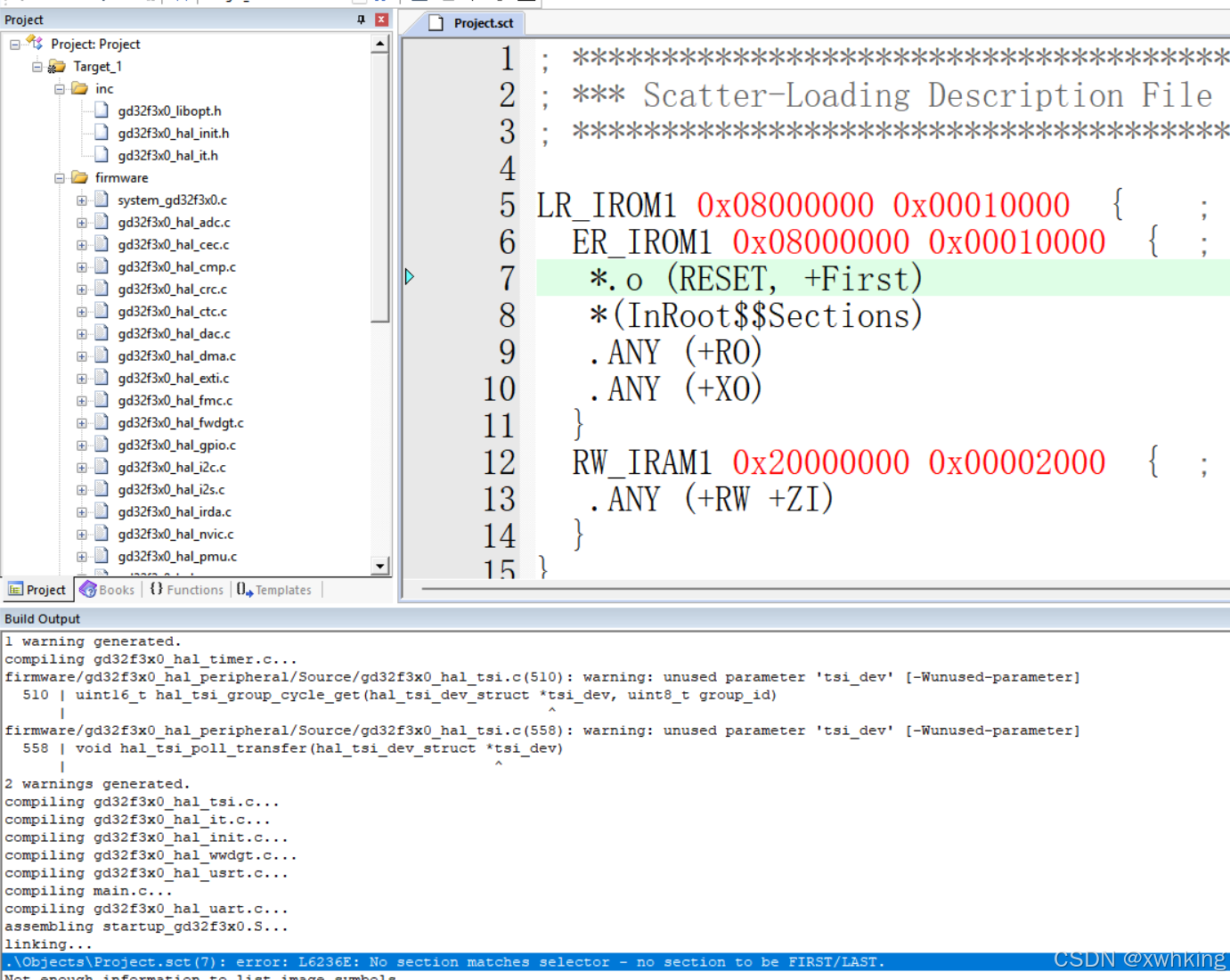Select gd32f3x0_hal_it.h header file
The image size is (1230, 980).
[x=167, y=156]
